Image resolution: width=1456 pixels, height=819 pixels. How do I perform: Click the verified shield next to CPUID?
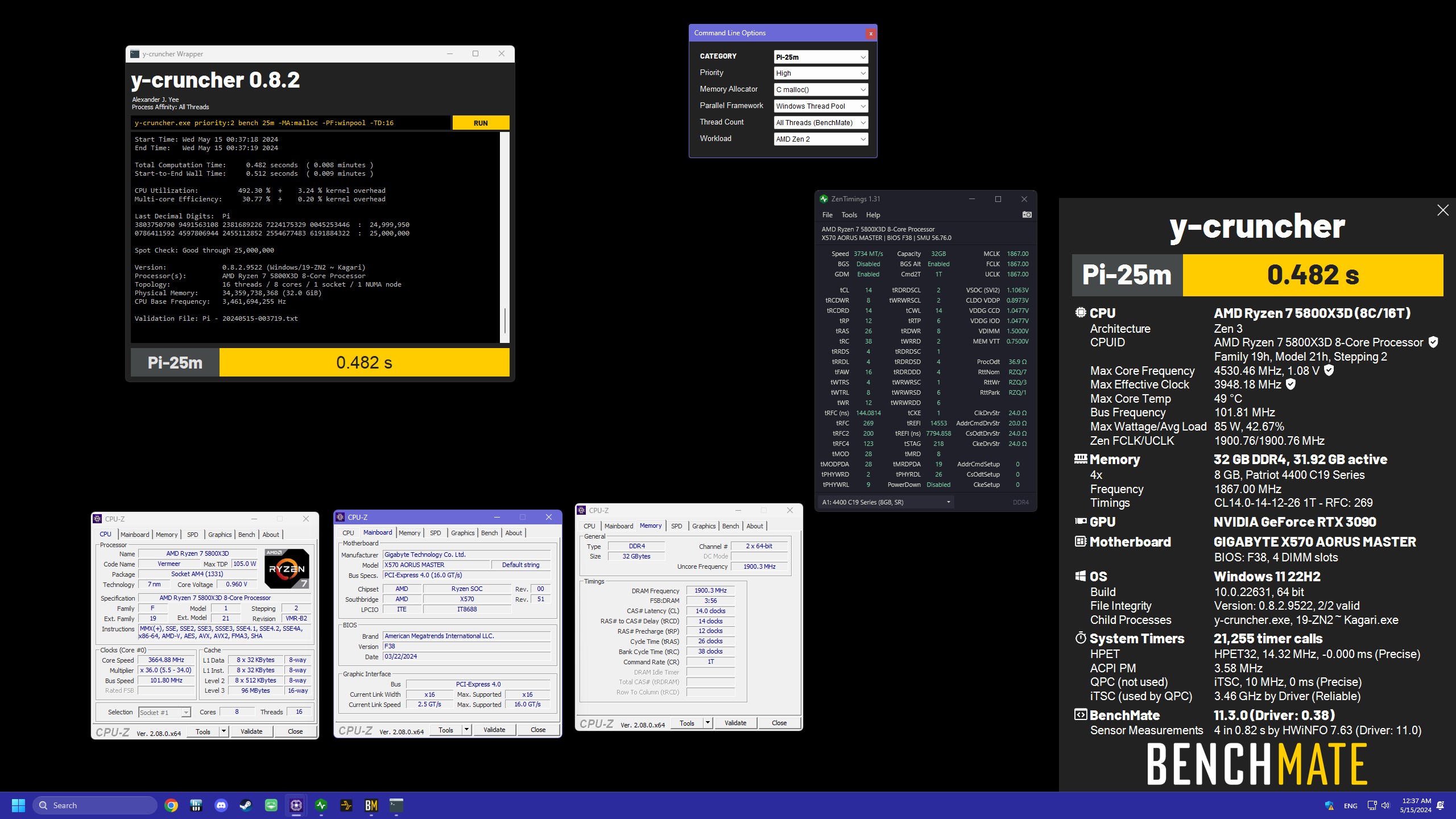pyautogui.click(x=1433, y=342)
